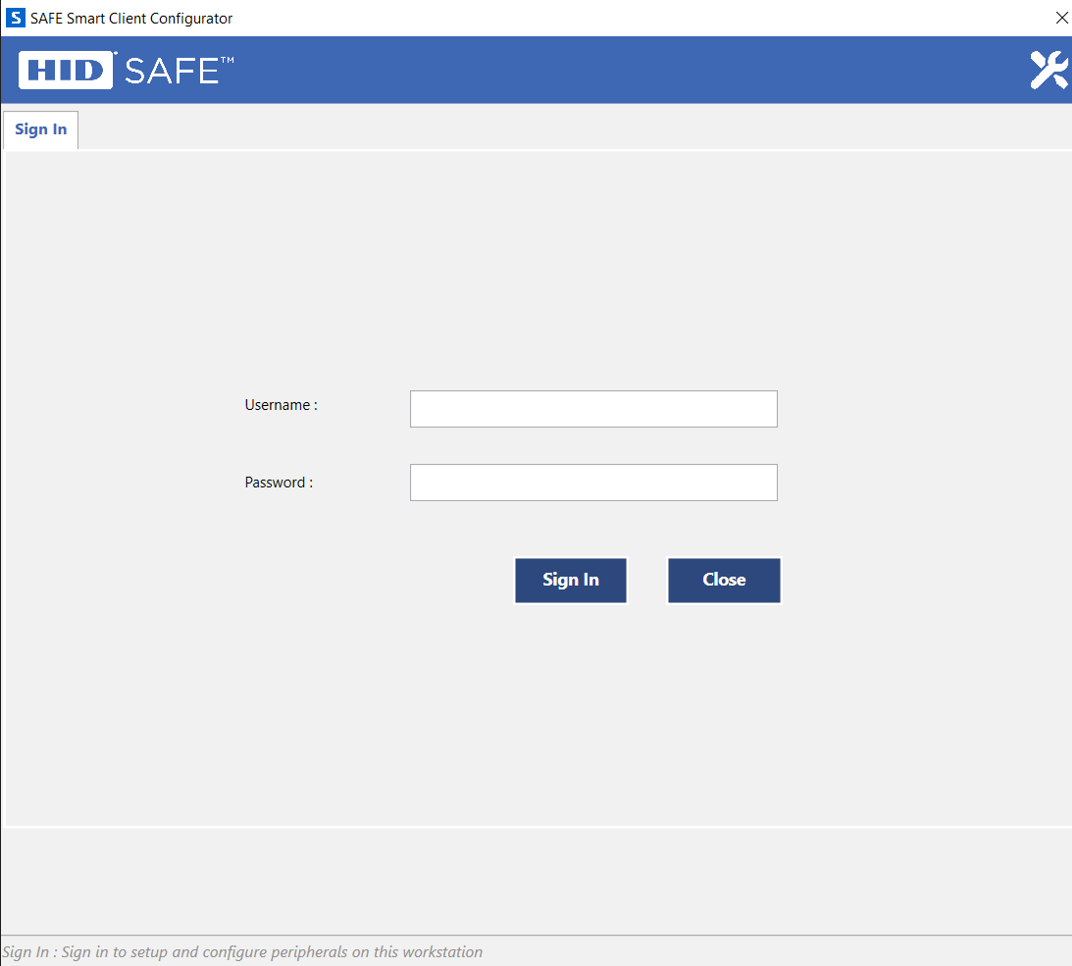Click the Close button

pyautogui.click(x=724, y=580)
